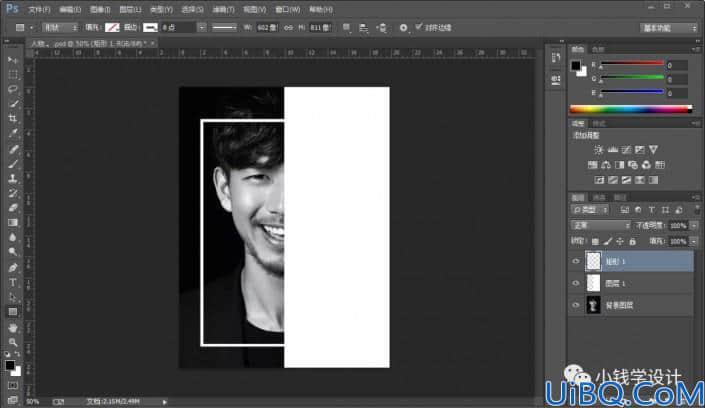This screenshot has width=705, height=408.
Task: Select the Hand tool
Action: pos(13,327)
